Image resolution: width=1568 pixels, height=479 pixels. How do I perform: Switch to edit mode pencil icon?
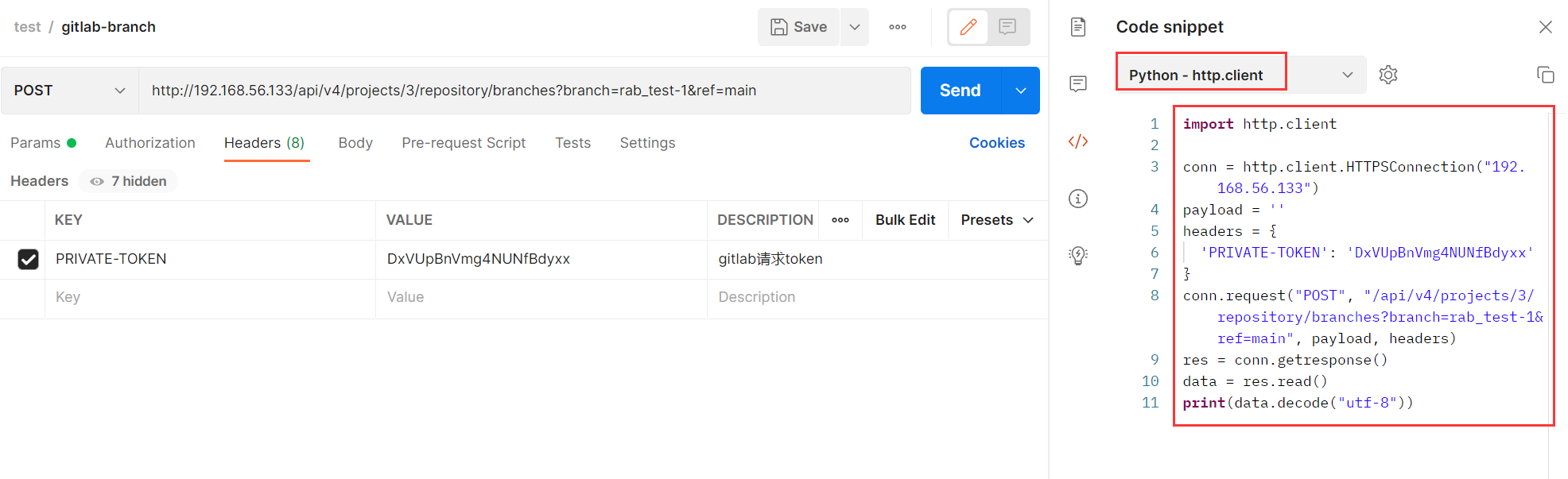(968, 27)
